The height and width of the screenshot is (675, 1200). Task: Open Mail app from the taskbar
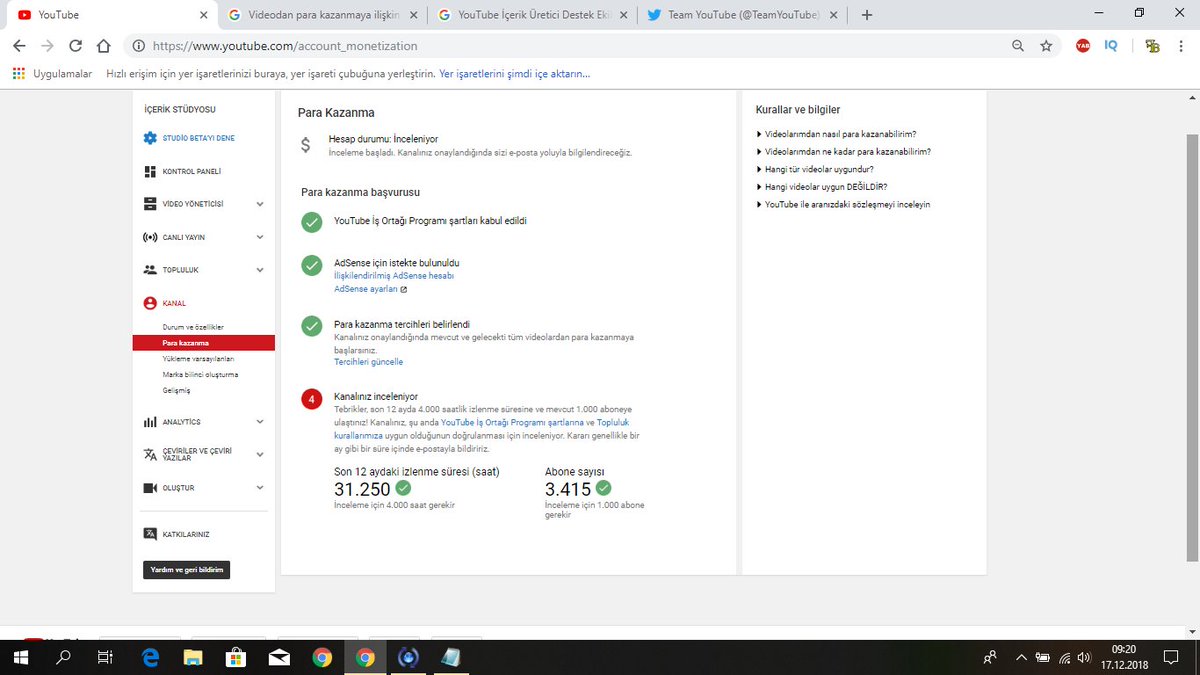point(279,657)
